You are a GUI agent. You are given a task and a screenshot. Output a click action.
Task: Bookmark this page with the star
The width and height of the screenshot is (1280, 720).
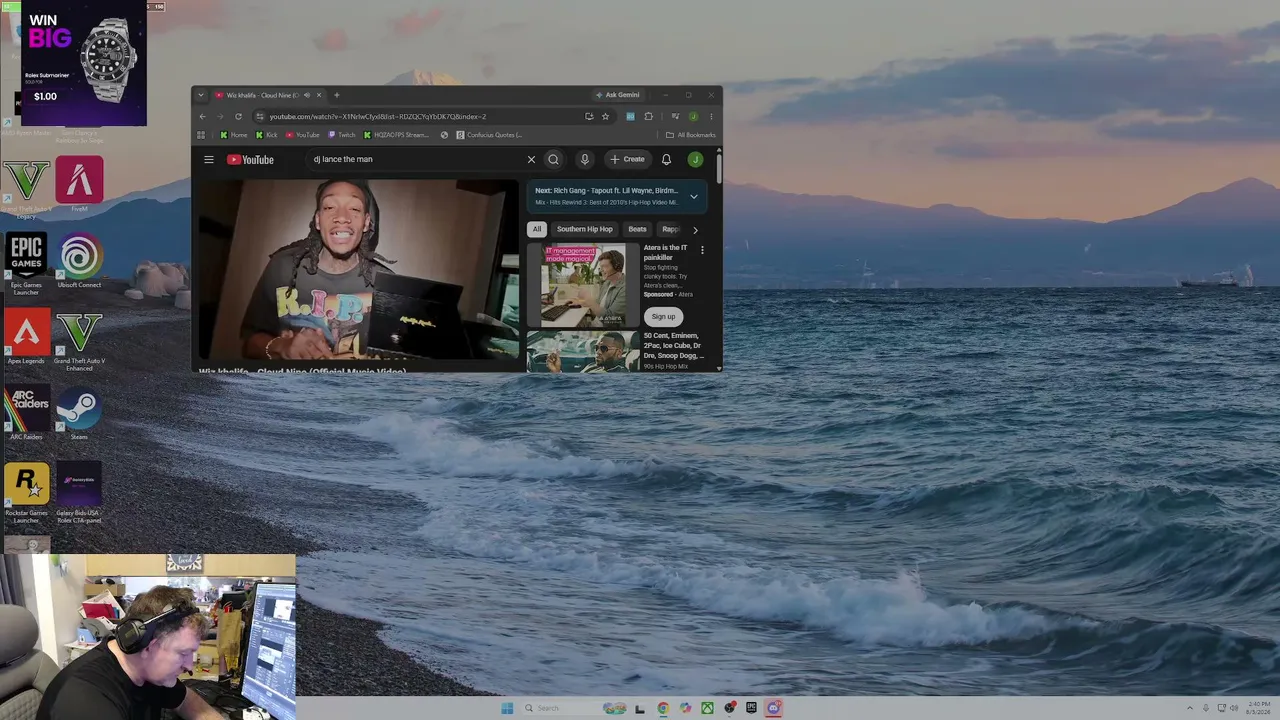[605, 116]
